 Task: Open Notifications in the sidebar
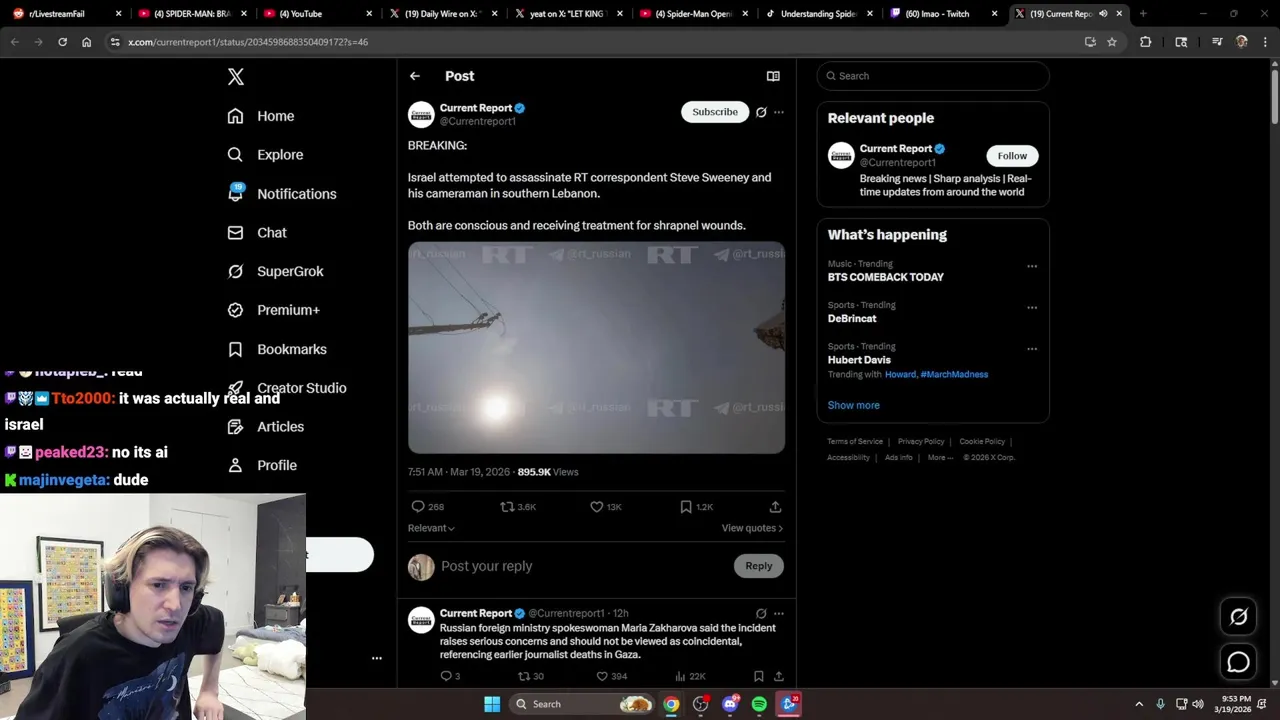coord(282,194)
